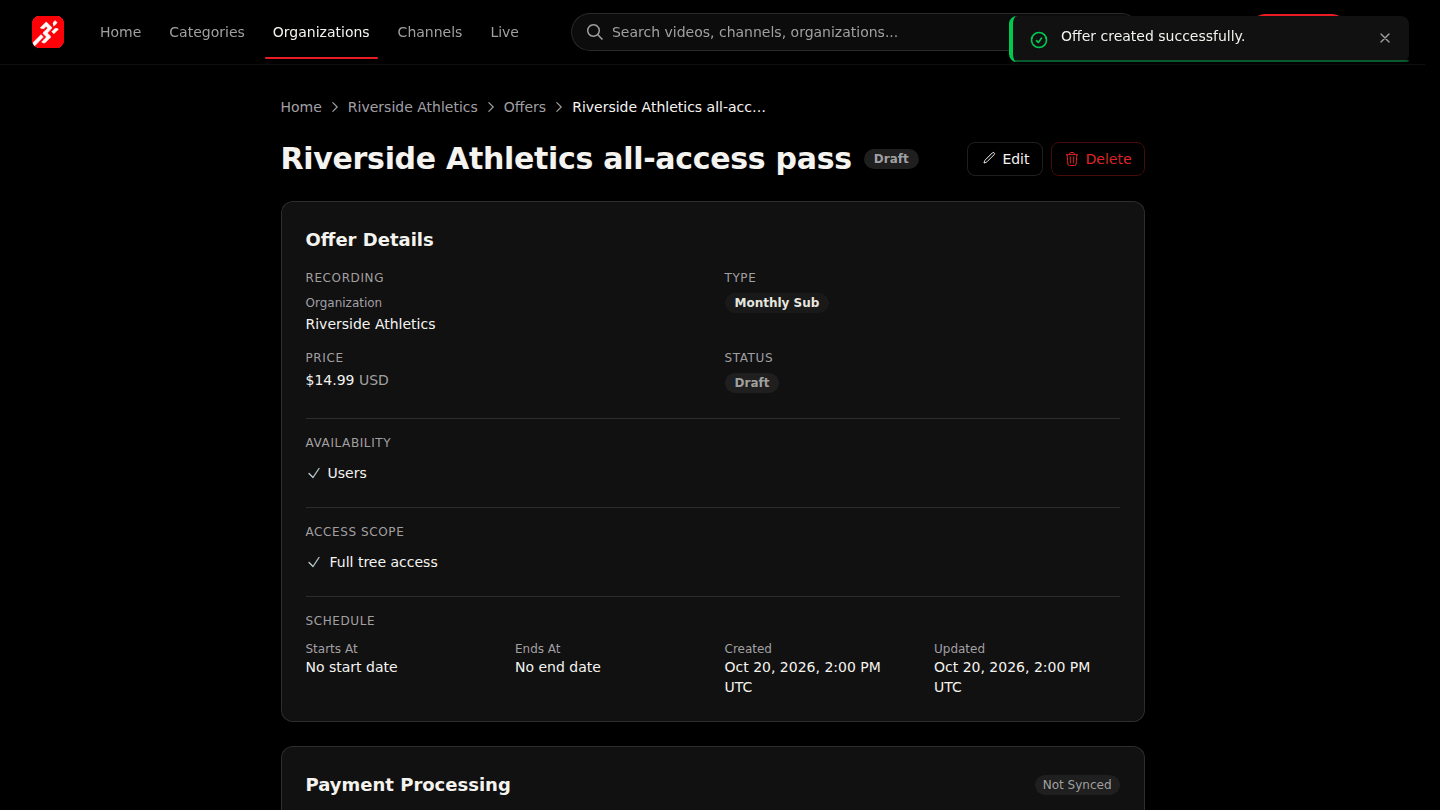
Task: Click the Not Synced badge
Action: click(x=1077, y=785)
